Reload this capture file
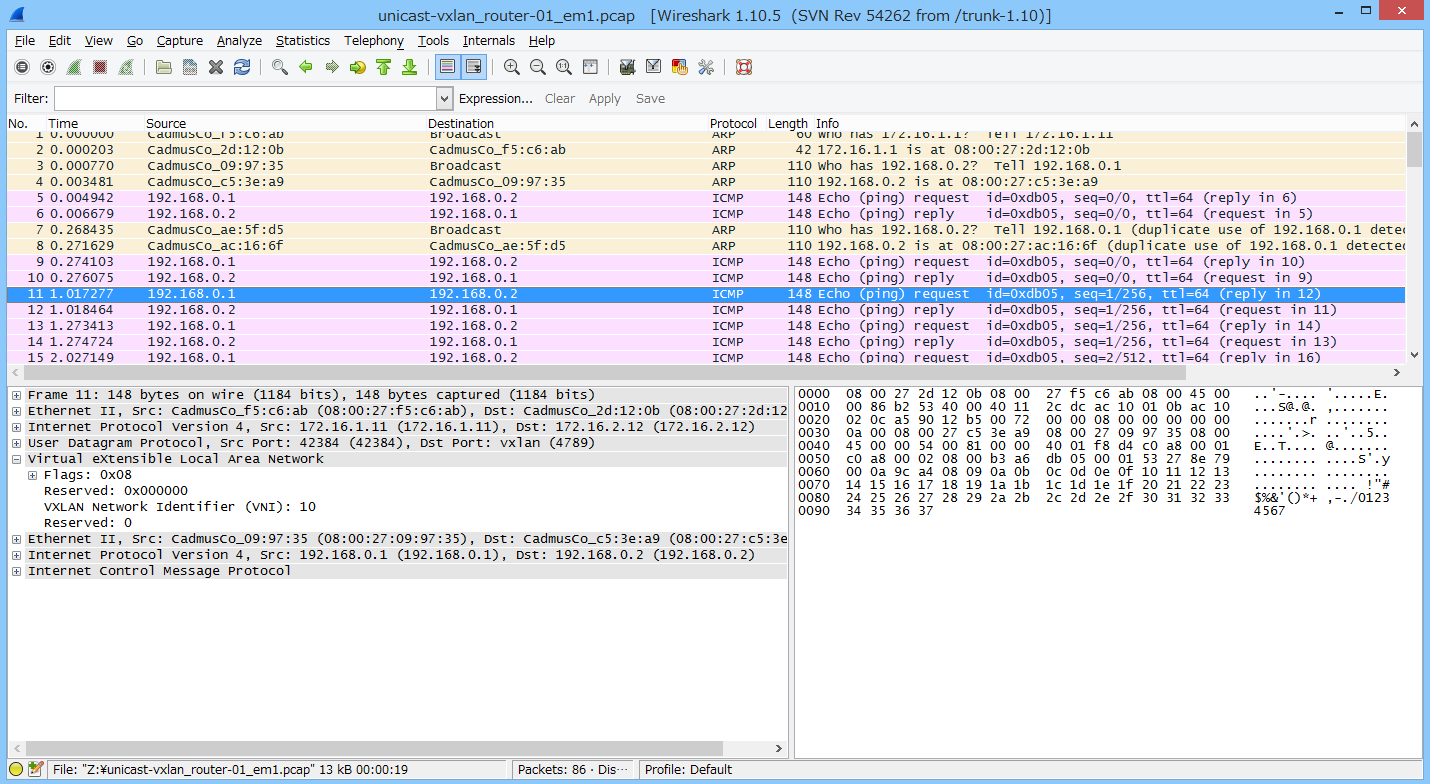This screenshot has height=784, width=1430. [x=242, y=67]
